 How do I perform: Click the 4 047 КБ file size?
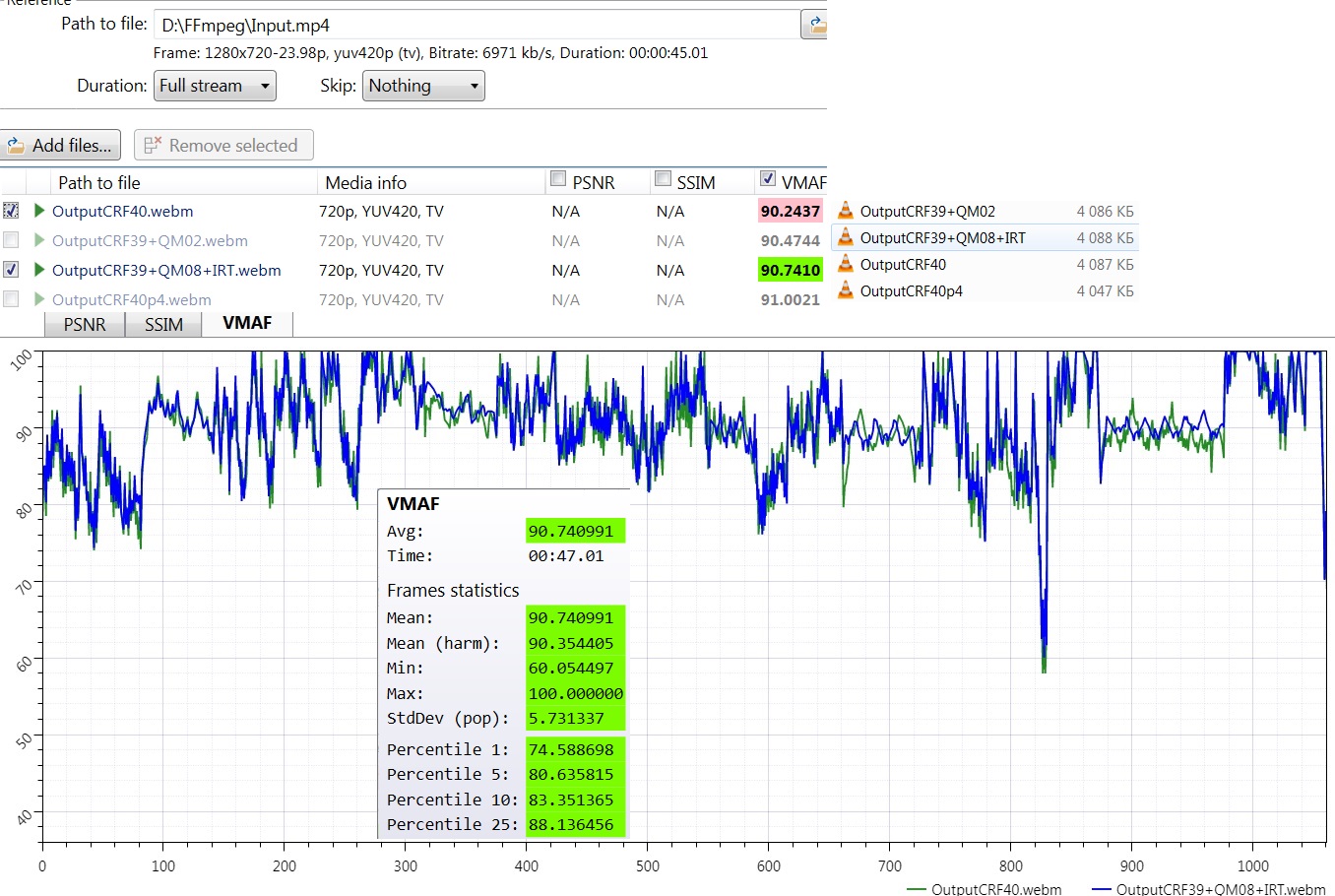(1105, 290)
